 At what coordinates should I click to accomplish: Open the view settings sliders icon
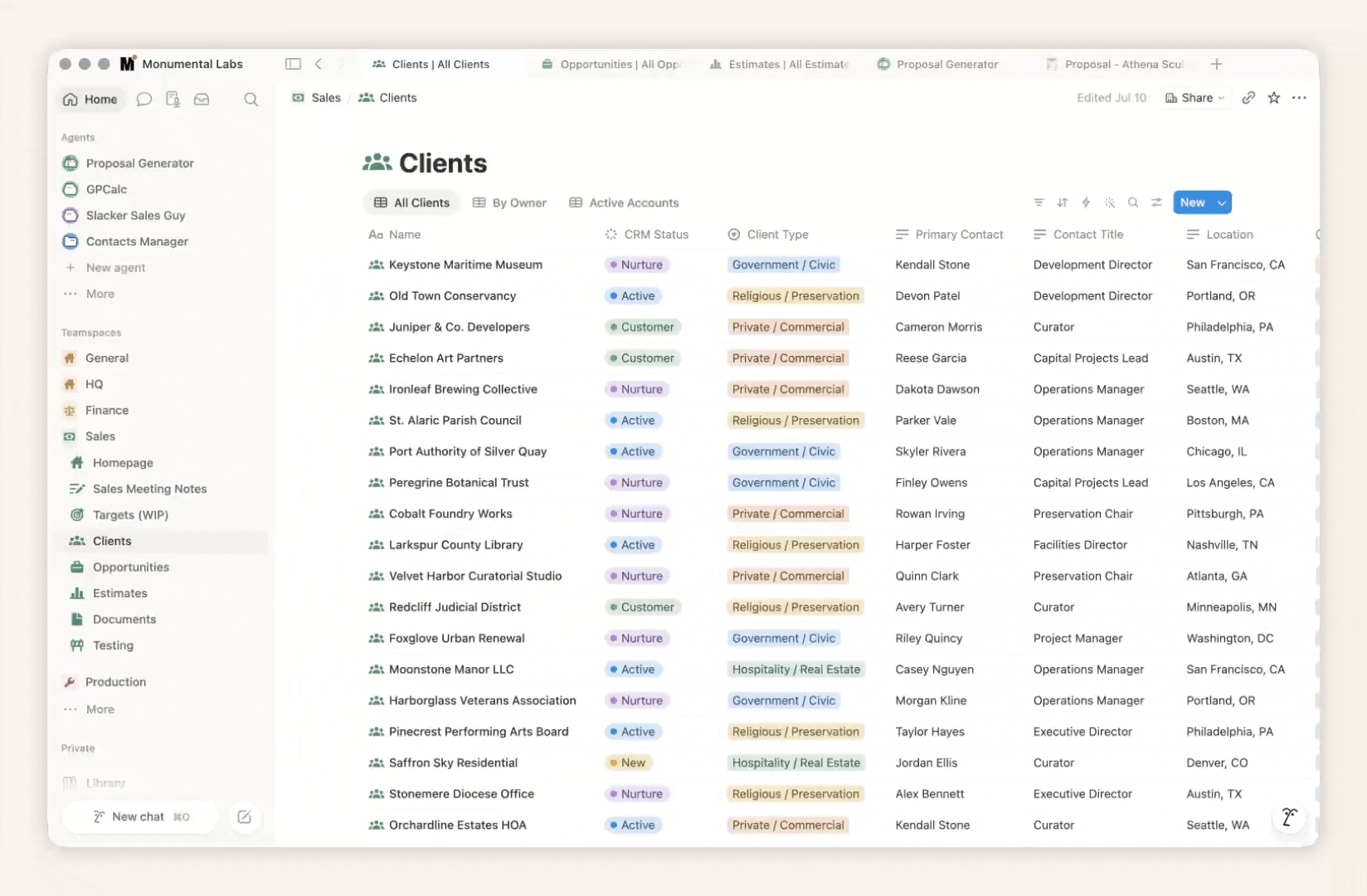click(1156, 202)
